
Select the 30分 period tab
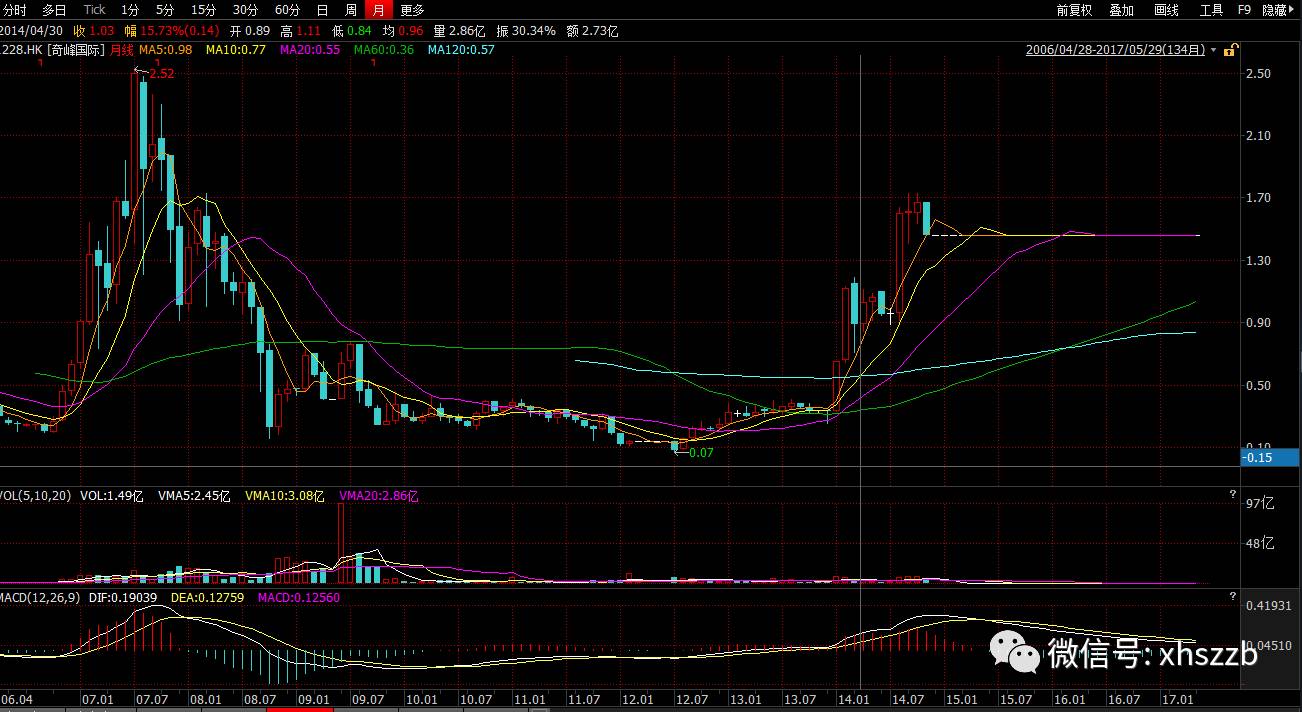pyautogui.click(x=245, y=10)
